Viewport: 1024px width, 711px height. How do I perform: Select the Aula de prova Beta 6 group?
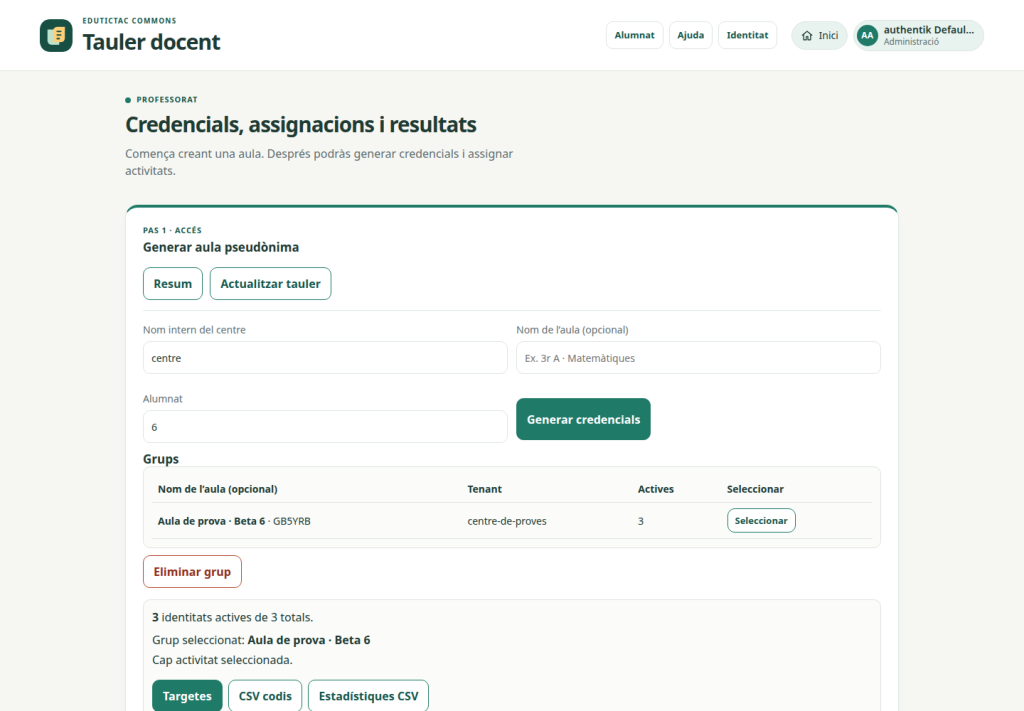(x=761, y=521)
